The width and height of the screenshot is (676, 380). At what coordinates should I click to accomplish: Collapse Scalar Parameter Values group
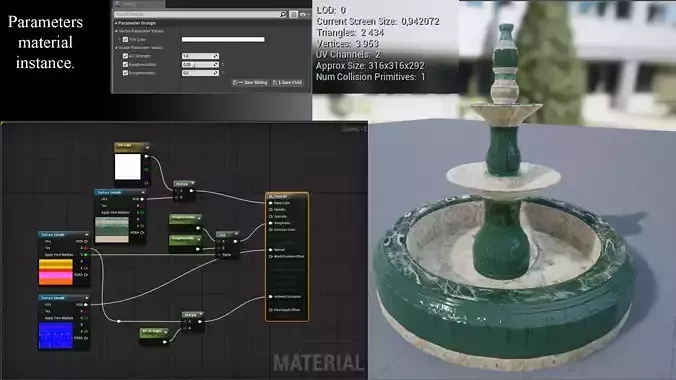(116, 47)
